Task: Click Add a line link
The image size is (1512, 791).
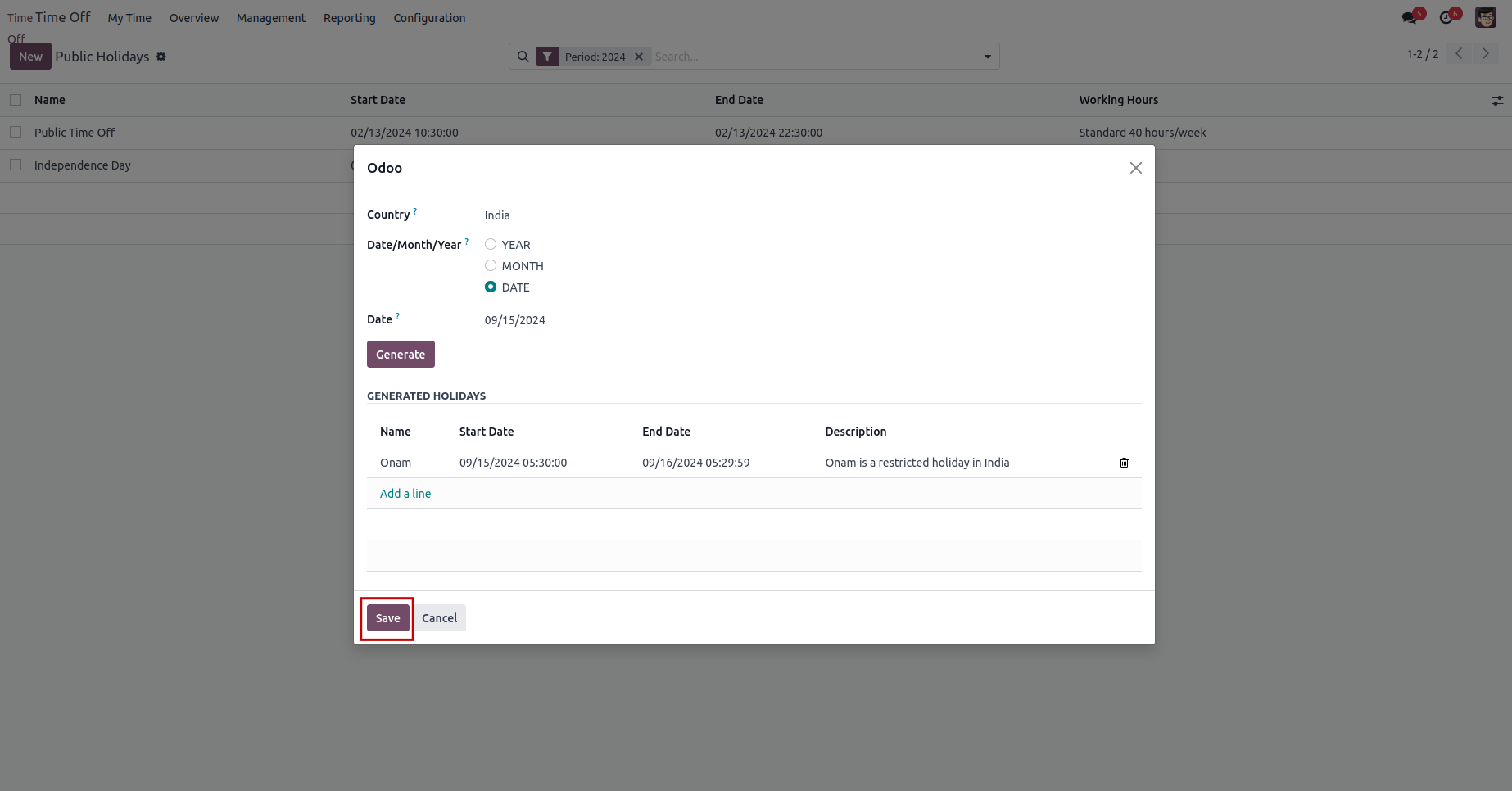Action: (x=405, y=494)
